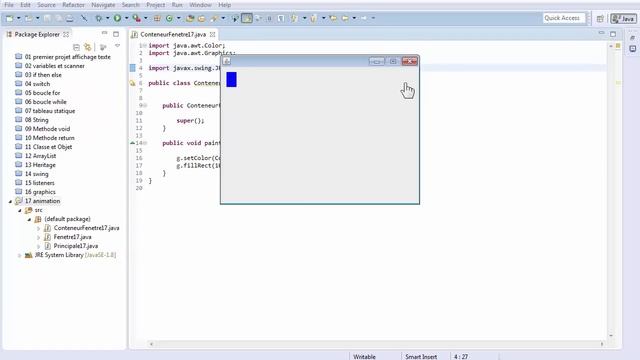Open Principale17.java in the tree
Screen dimensions: 640x360
[76, 246]
